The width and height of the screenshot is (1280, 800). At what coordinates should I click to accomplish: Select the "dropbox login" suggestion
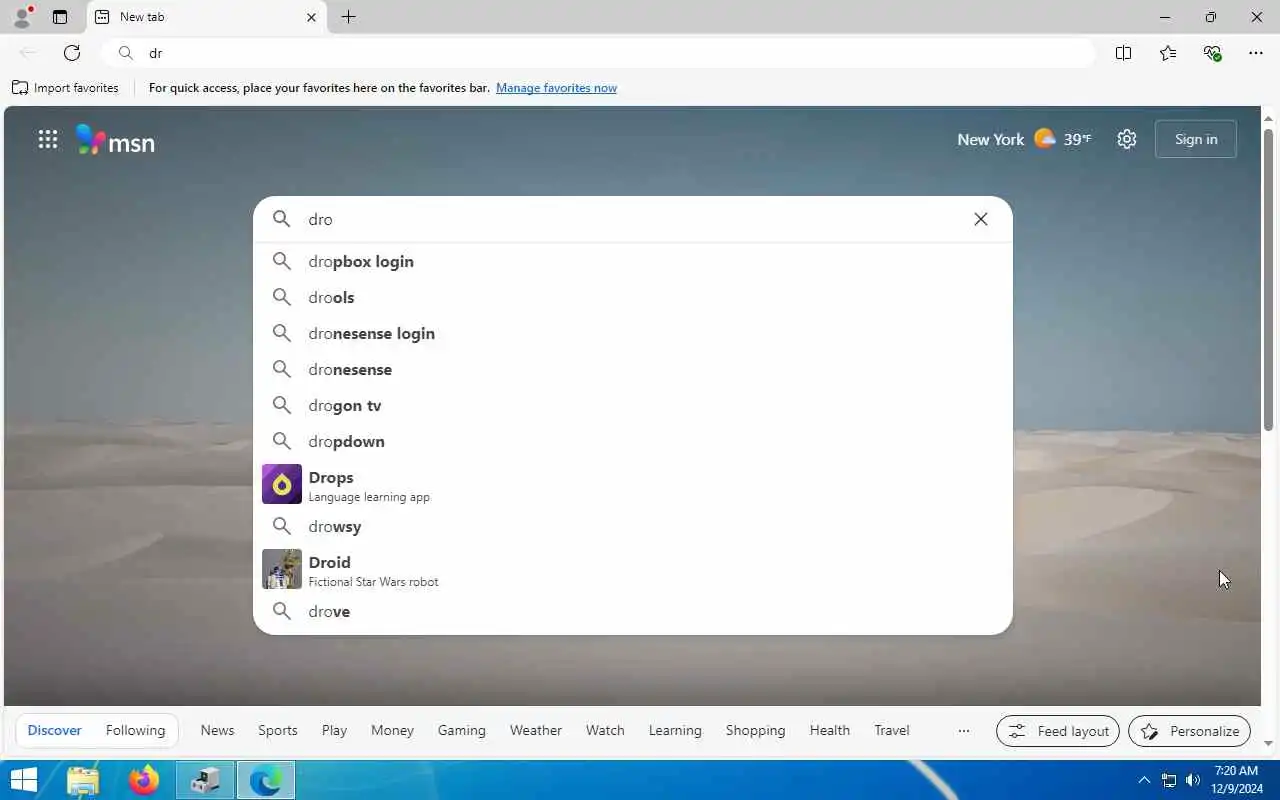point(633,261)
